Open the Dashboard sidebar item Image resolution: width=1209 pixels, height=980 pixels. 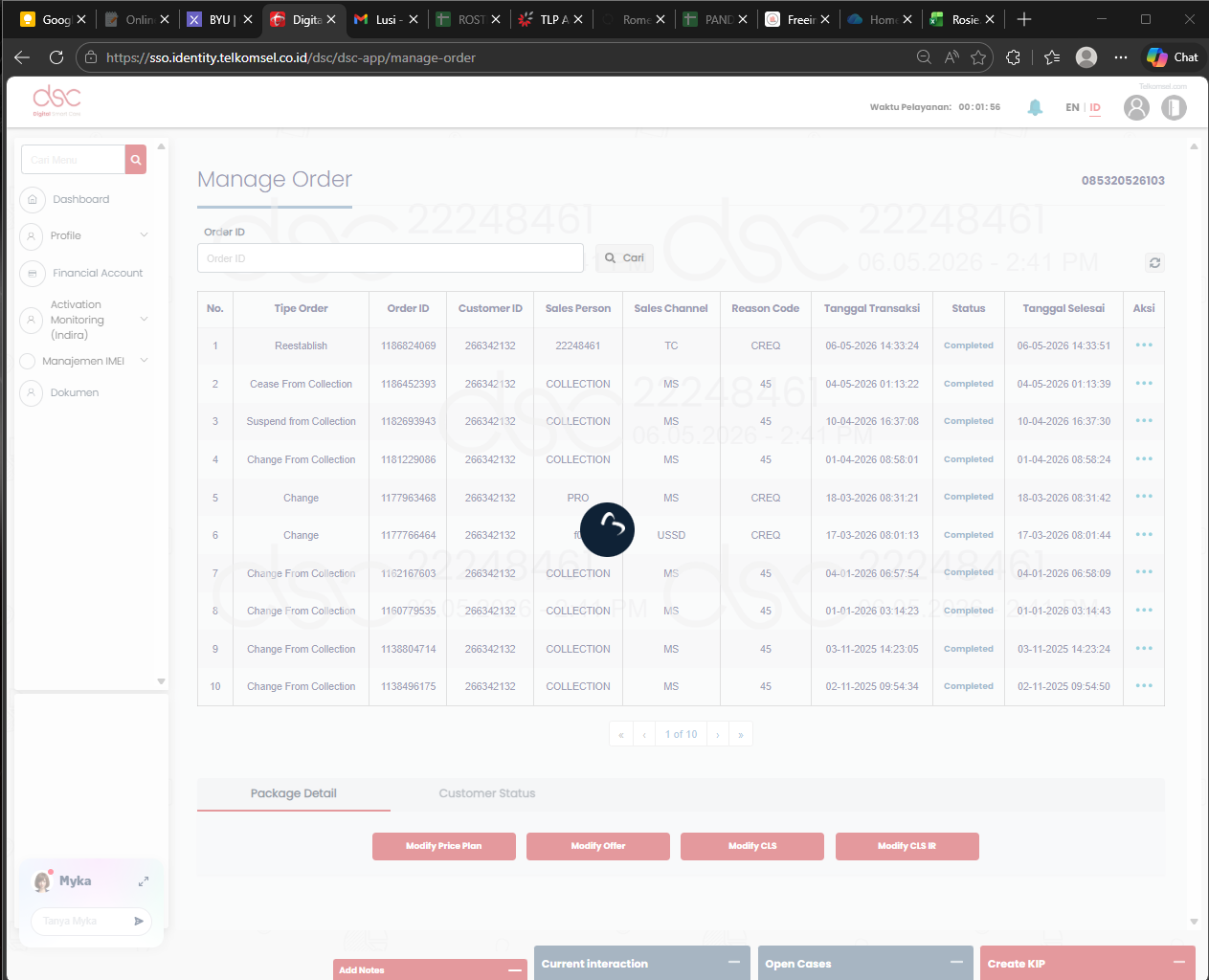coord(80,199)
